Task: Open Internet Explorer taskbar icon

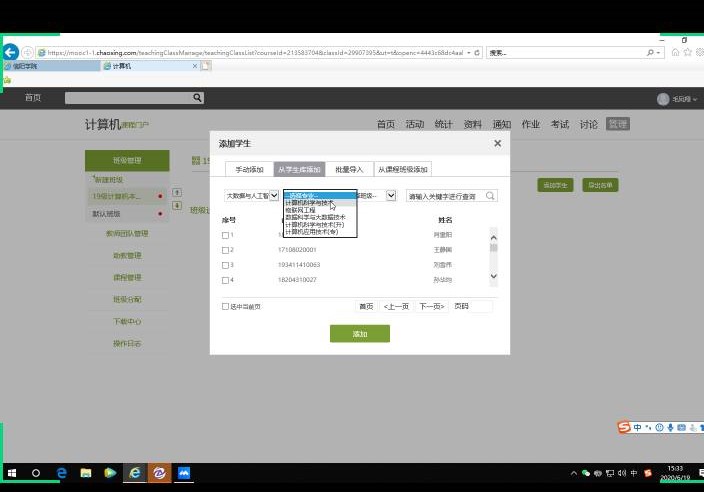Action: (x=134, y=472)
